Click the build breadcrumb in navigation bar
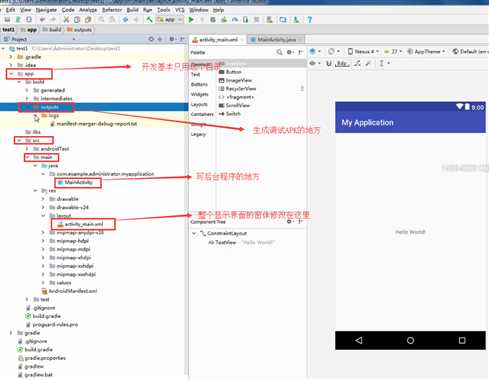 (x=52, y=29)
